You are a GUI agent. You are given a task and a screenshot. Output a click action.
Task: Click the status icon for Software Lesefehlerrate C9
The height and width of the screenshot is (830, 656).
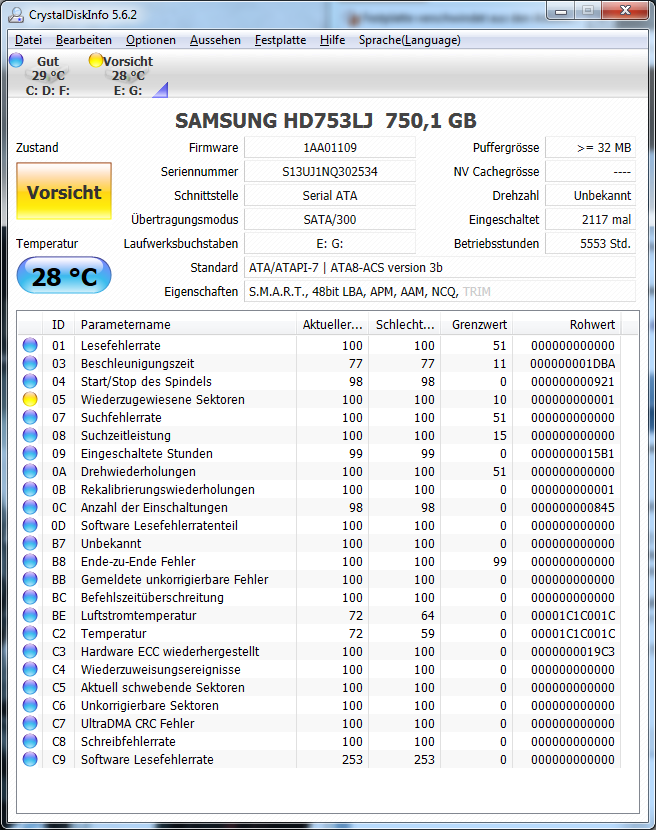click(x=30, y=759)
